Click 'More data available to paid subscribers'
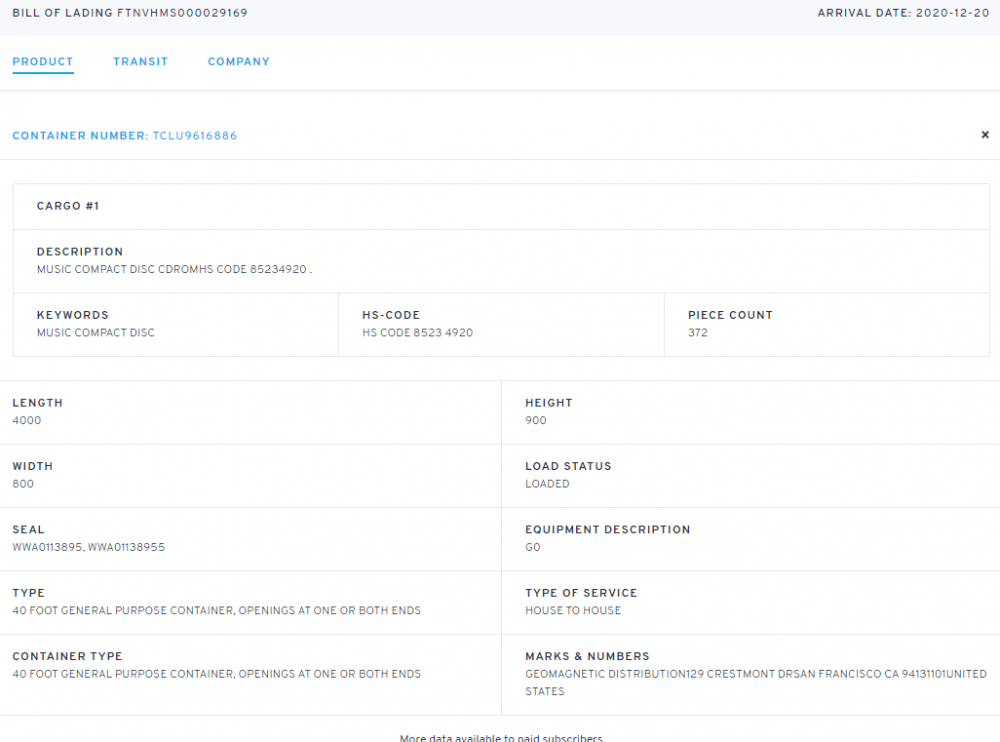The width and height of the screenshot is (1000, 742). point(500,738)
